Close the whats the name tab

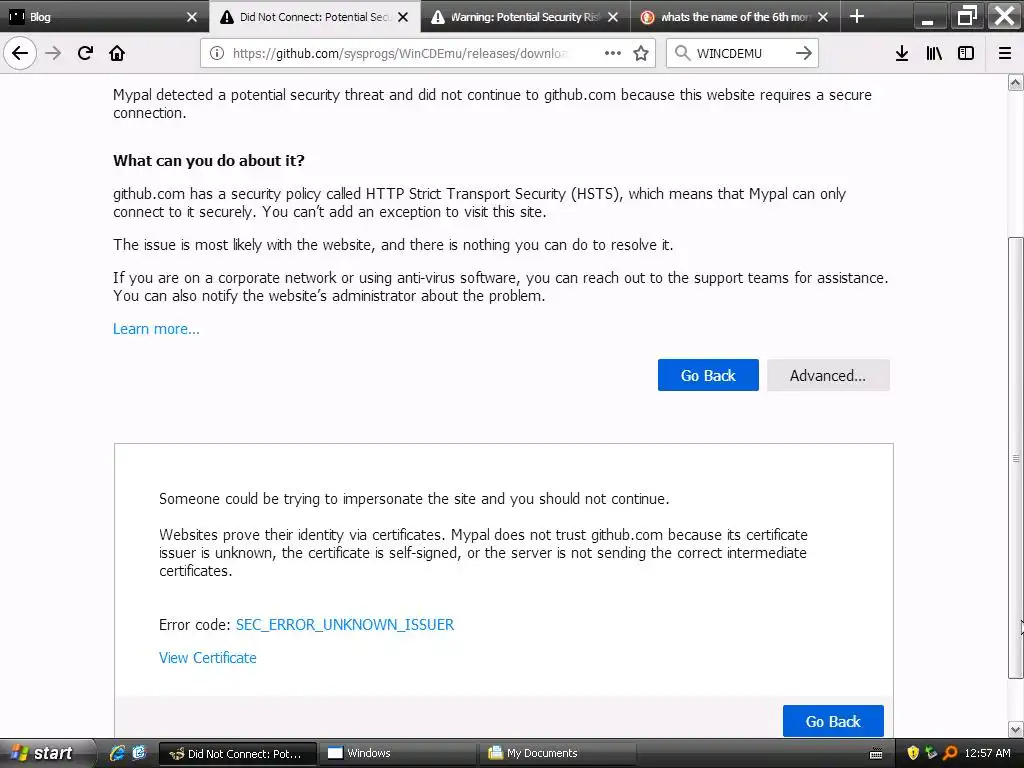click(x=823, y=17)
